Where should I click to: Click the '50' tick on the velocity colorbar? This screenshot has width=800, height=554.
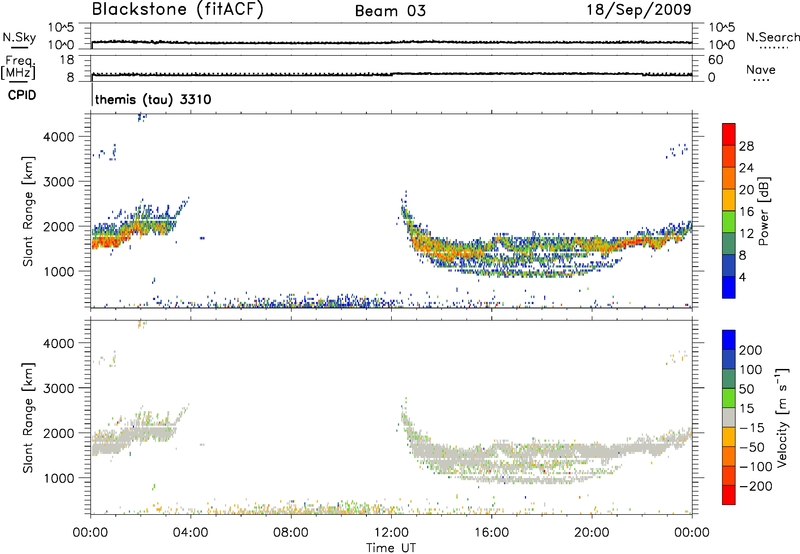(746, 389)
